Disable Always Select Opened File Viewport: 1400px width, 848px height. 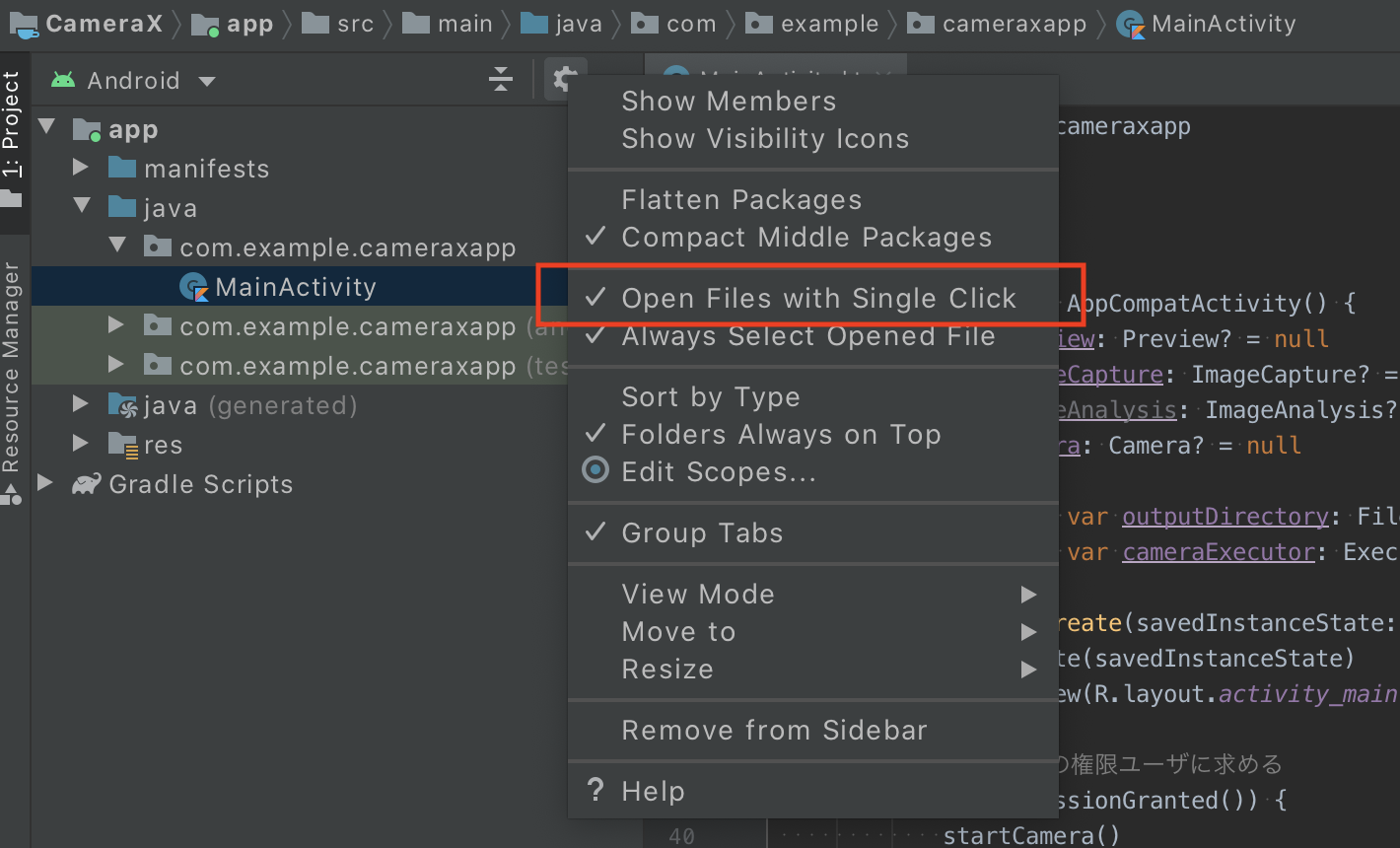click(x=813, y=336)
